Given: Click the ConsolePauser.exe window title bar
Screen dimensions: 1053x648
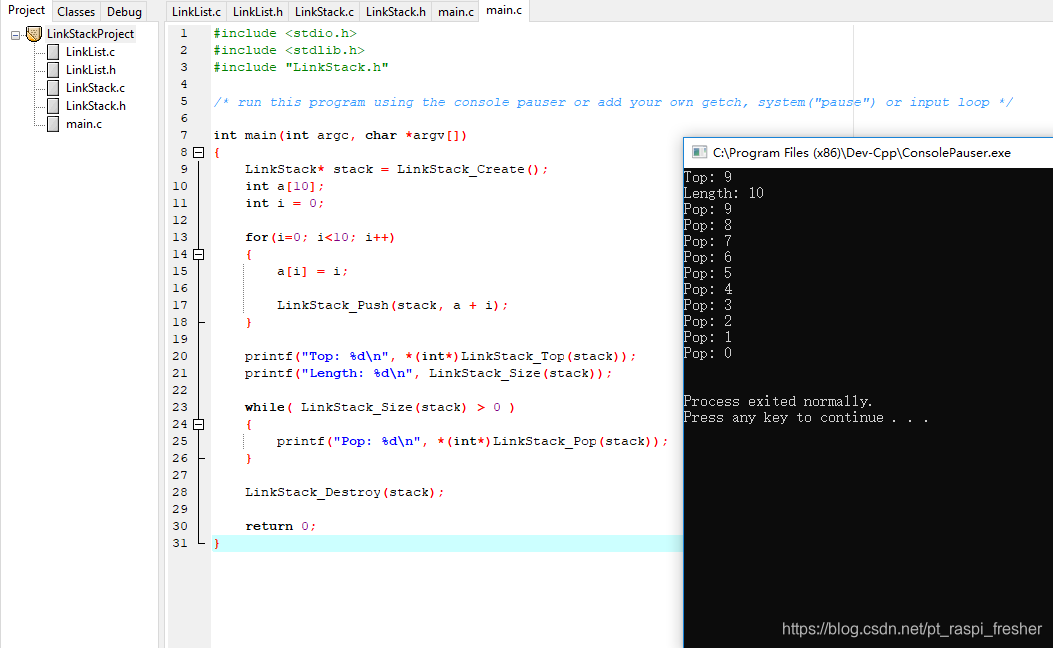Looking at the screenshot, I should point(868,152).
